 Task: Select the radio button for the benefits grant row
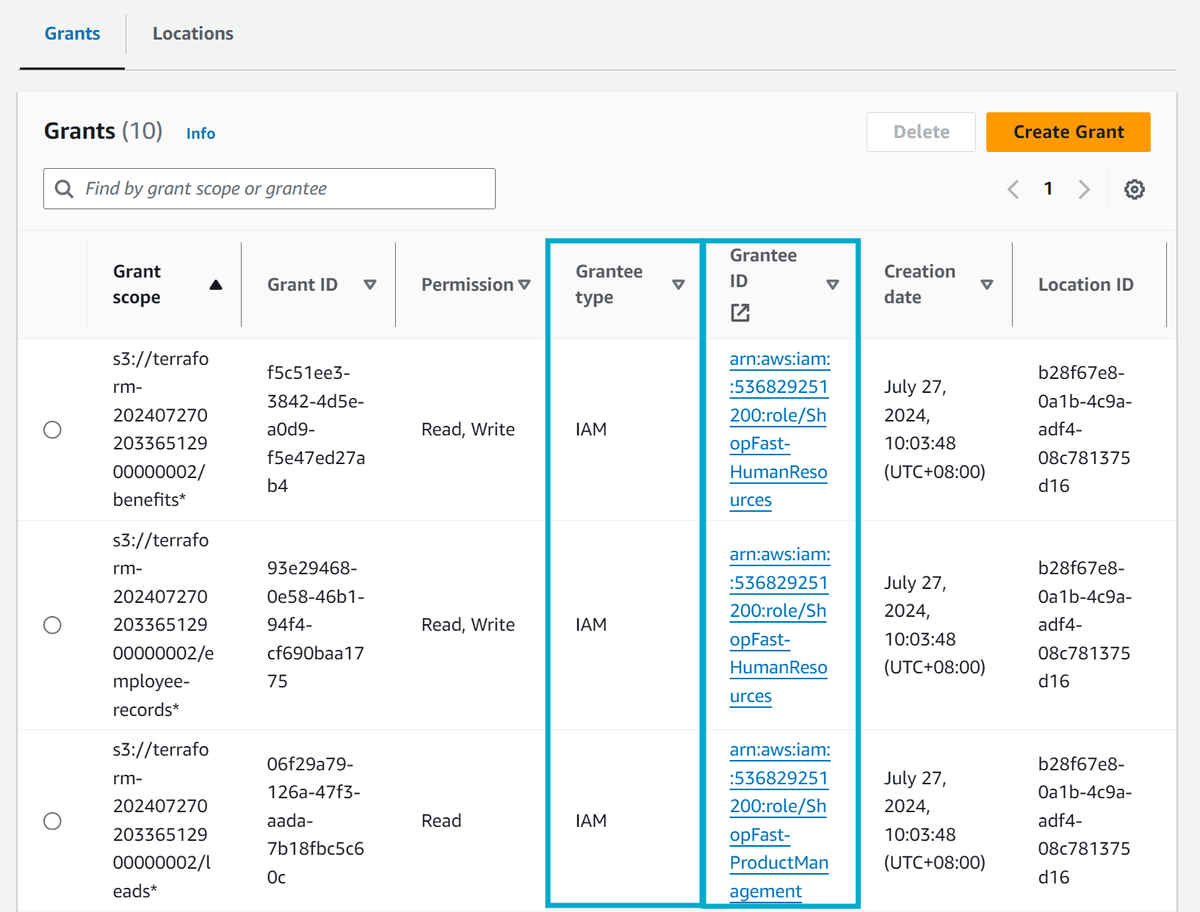point(52,429)
